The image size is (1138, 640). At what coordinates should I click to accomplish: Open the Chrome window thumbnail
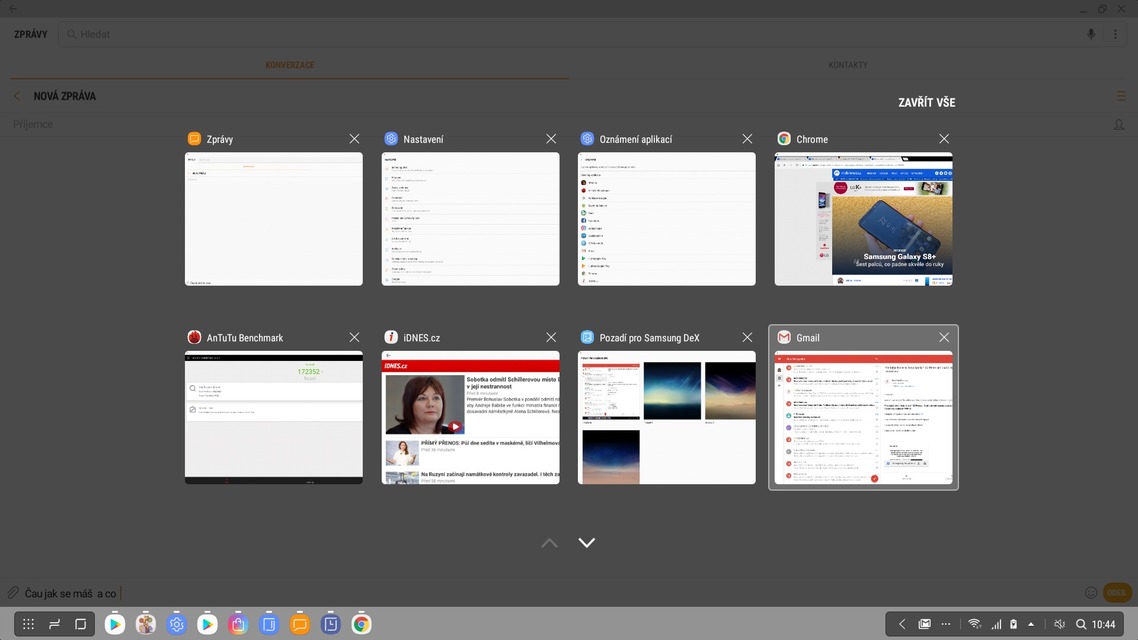tap(863, 219)
